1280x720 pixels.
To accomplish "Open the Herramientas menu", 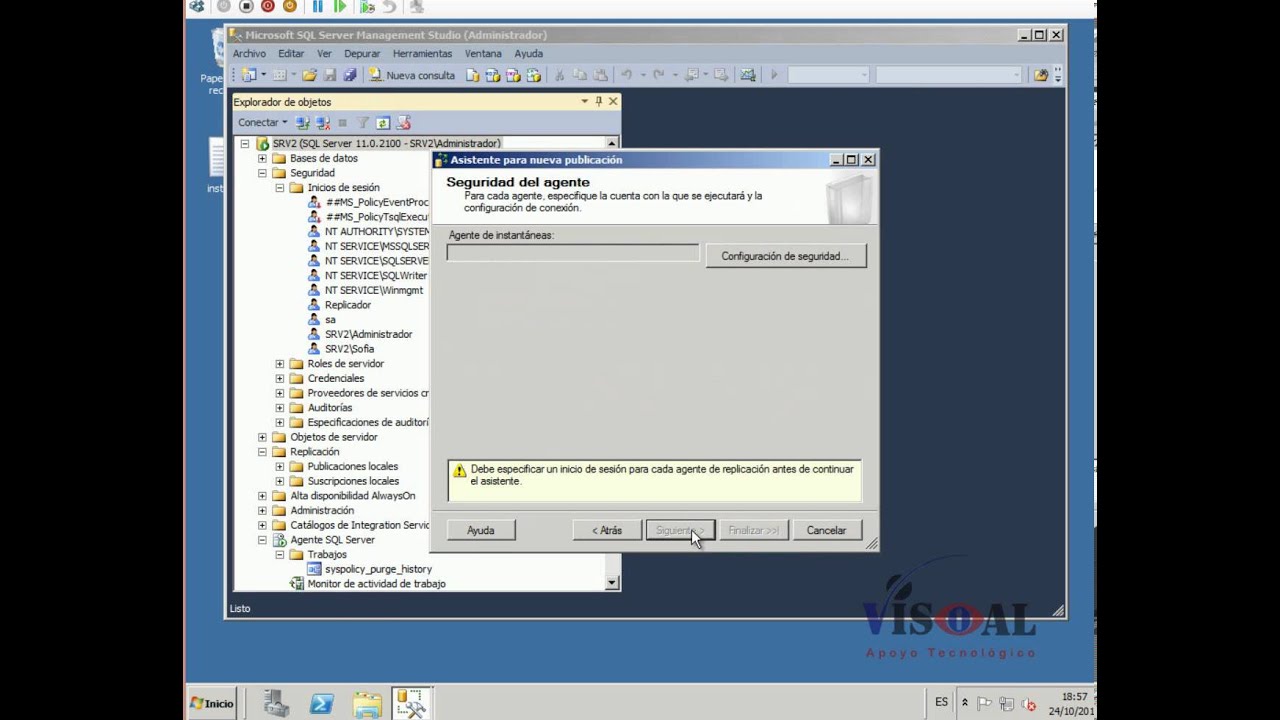I will 422,54.
